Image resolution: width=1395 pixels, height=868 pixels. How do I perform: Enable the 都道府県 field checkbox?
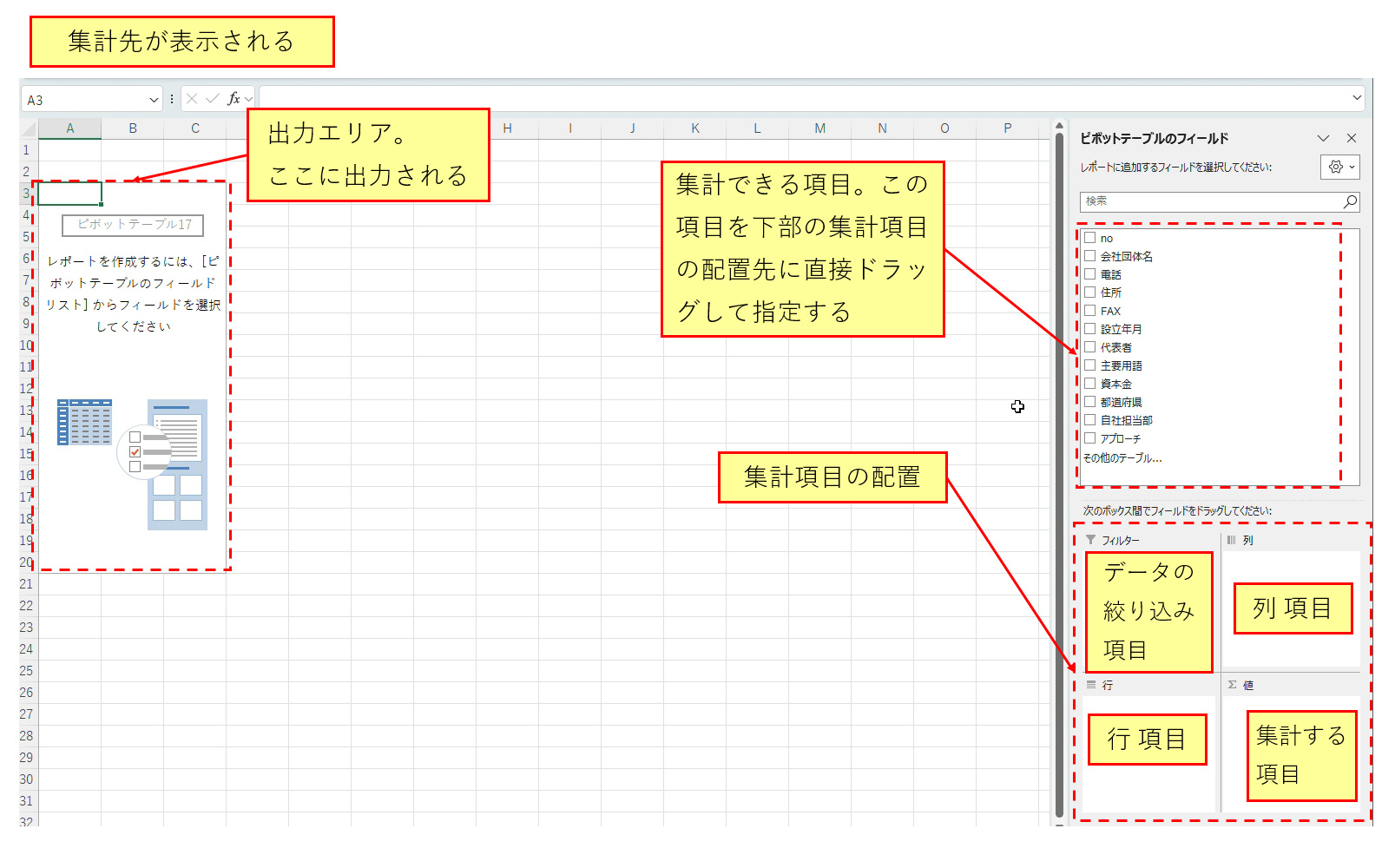(x=1089, y=402)
